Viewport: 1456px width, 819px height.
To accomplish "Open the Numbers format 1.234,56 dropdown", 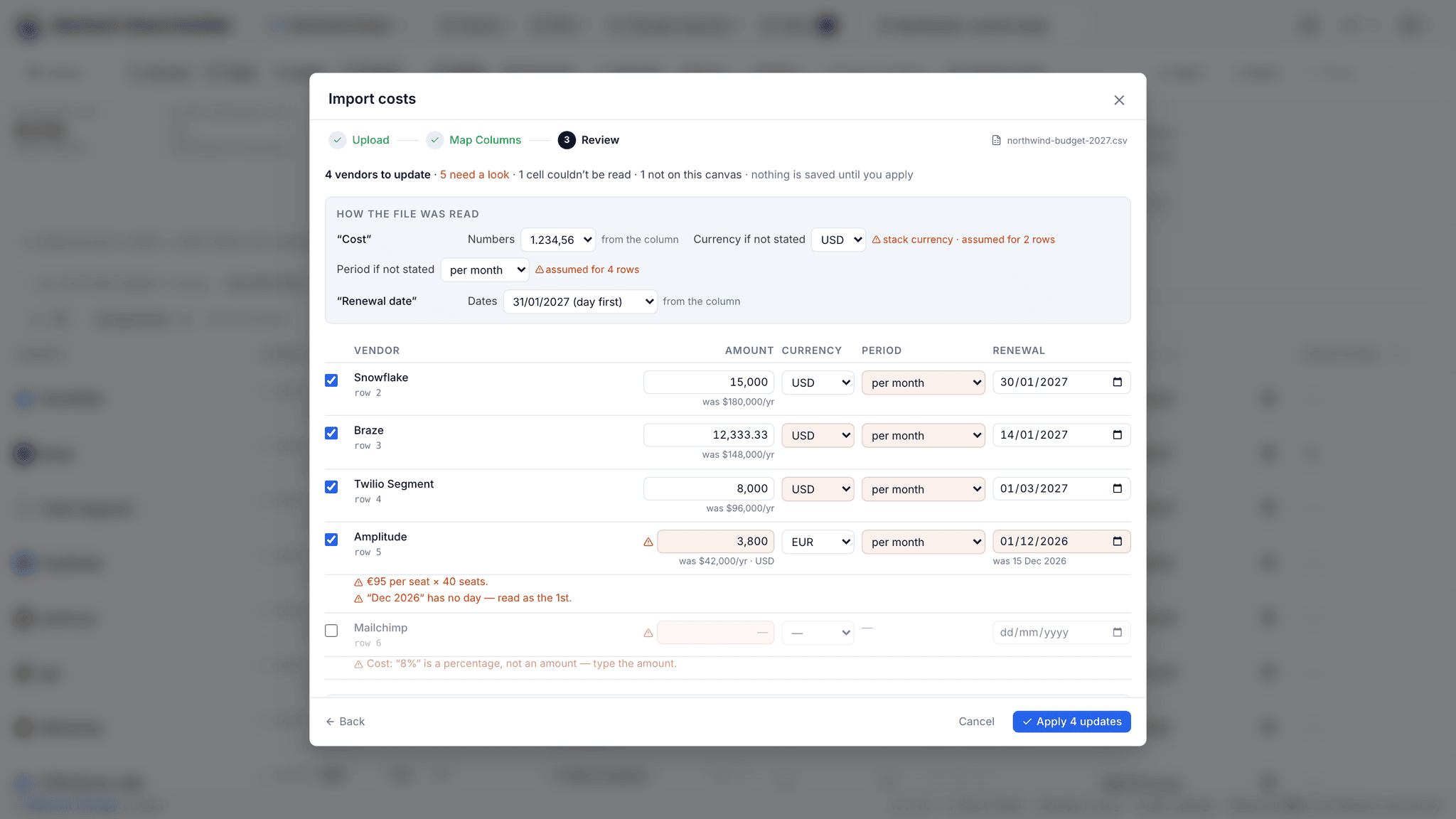I will point(558,240).
